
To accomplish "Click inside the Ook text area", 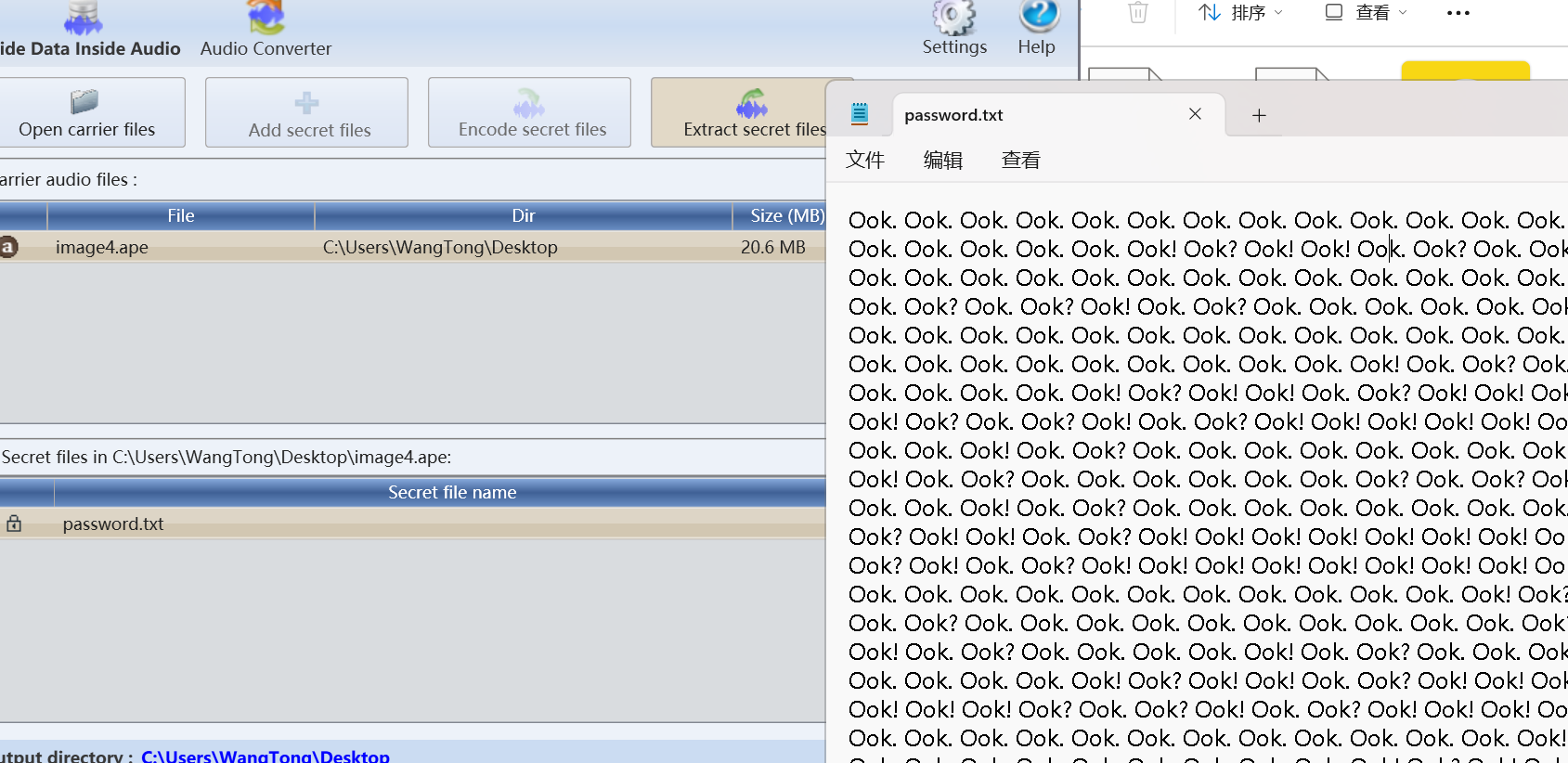I will tap(1197, 472).
